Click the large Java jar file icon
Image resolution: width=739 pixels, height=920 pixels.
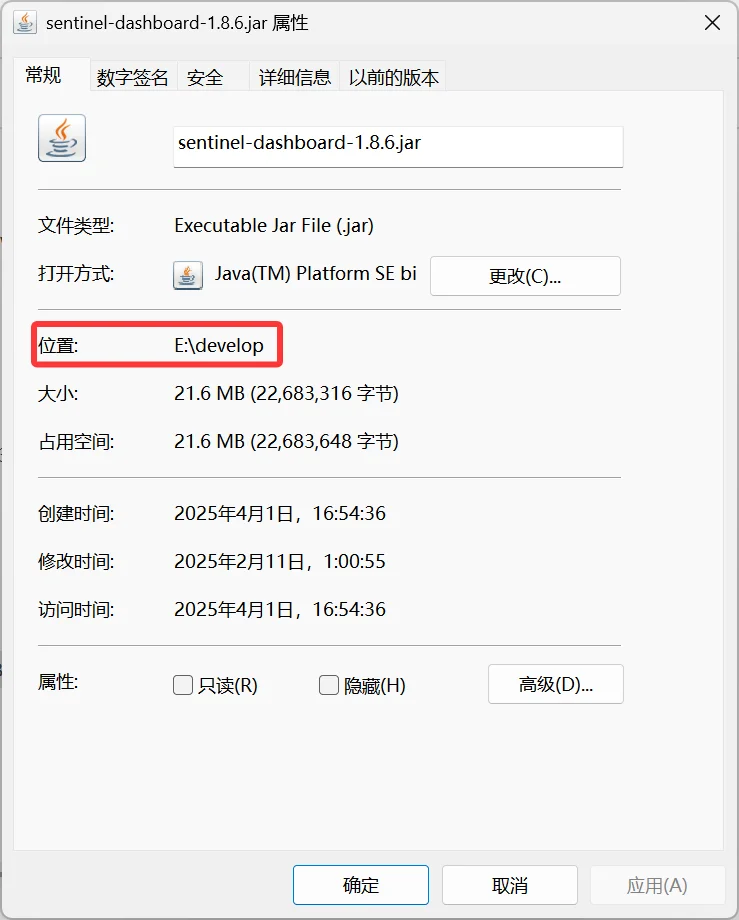[62, 138]
